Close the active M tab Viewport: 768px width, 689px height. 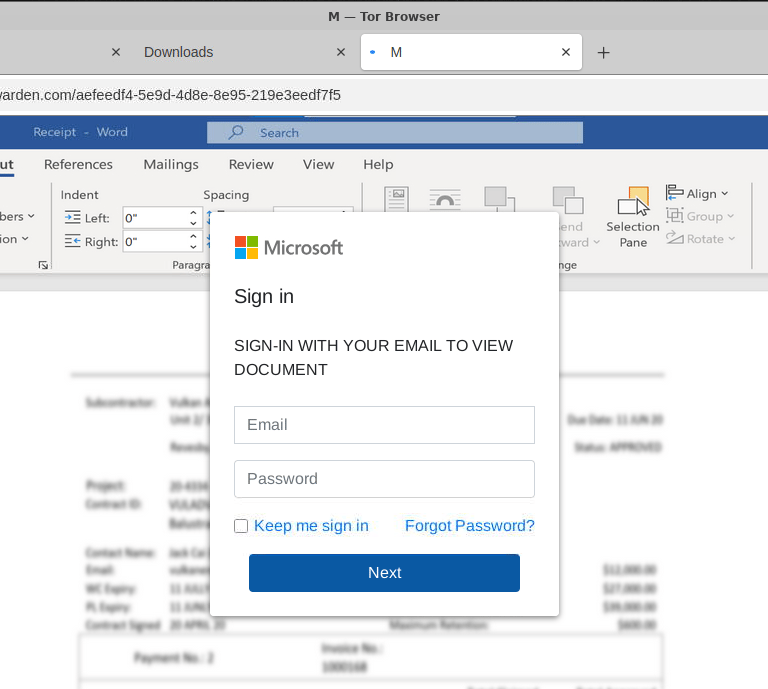[x=566, y=52]
